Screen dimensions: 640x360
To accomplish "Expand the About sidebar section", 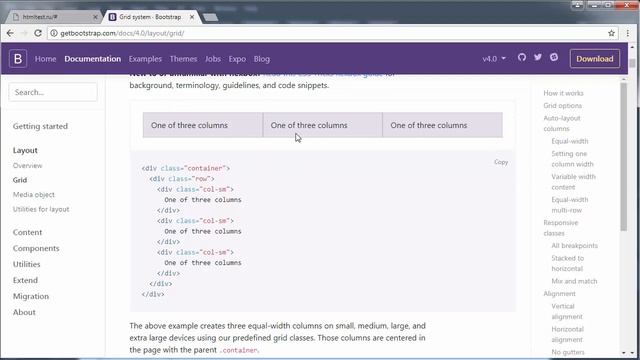I will [x=24, y=312].
